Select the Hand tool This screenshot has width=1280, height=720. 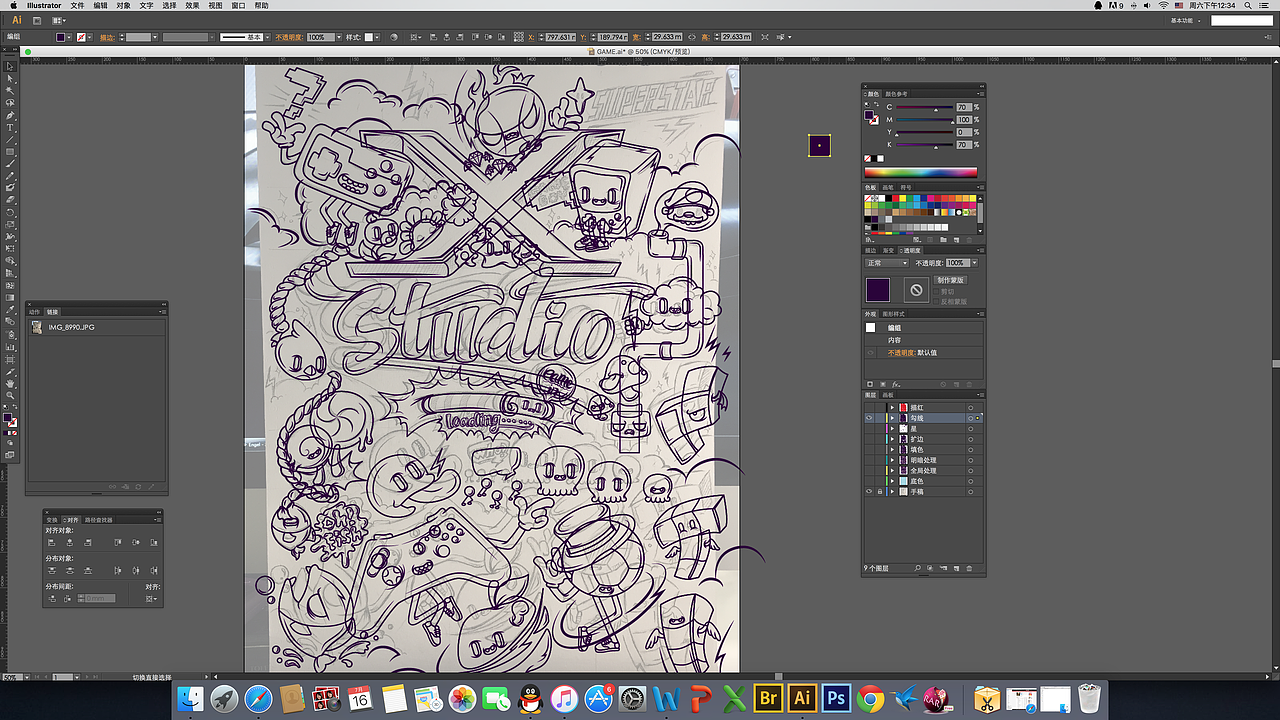tap(10, 383)
